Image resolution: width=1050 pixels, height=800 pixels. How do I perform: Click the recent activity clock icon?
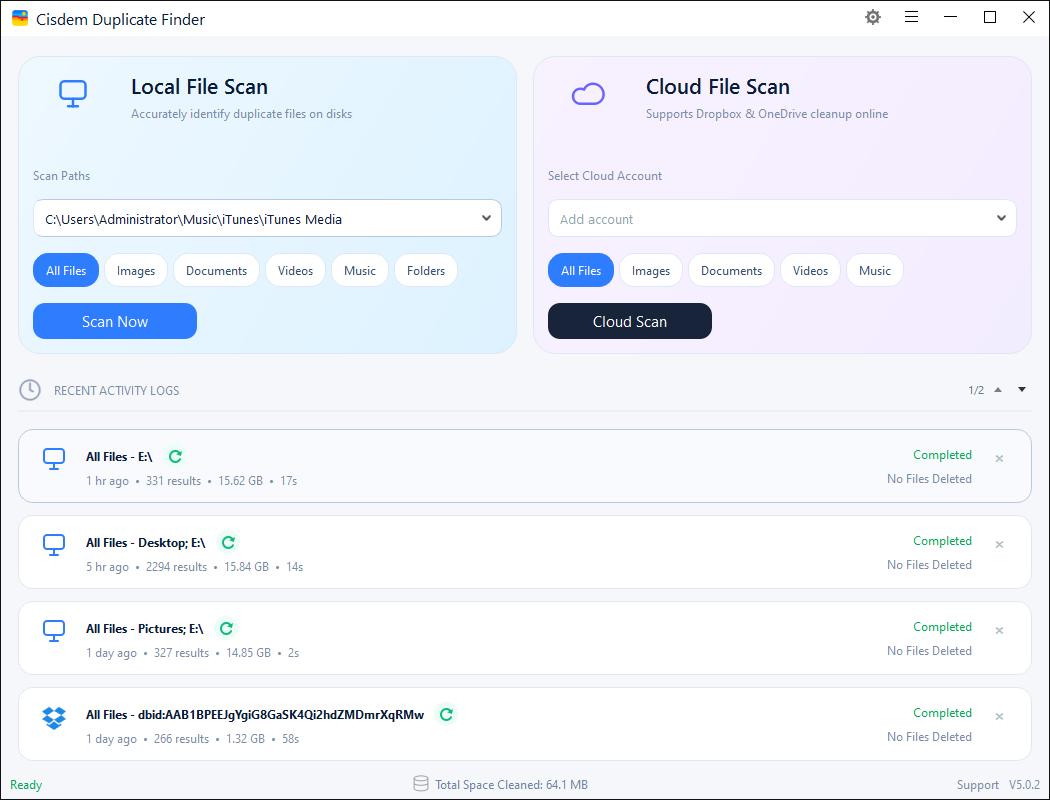(29, 390)
